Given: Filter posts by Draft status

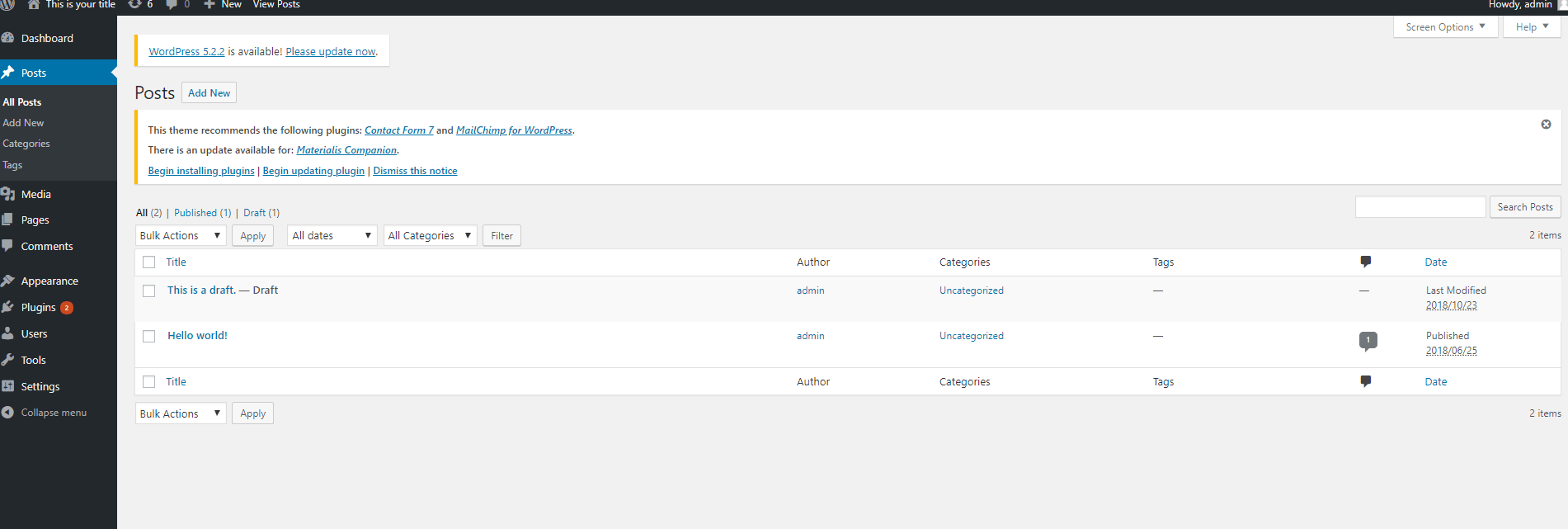Looking at the screenshot, I should (x=261, y=213).
